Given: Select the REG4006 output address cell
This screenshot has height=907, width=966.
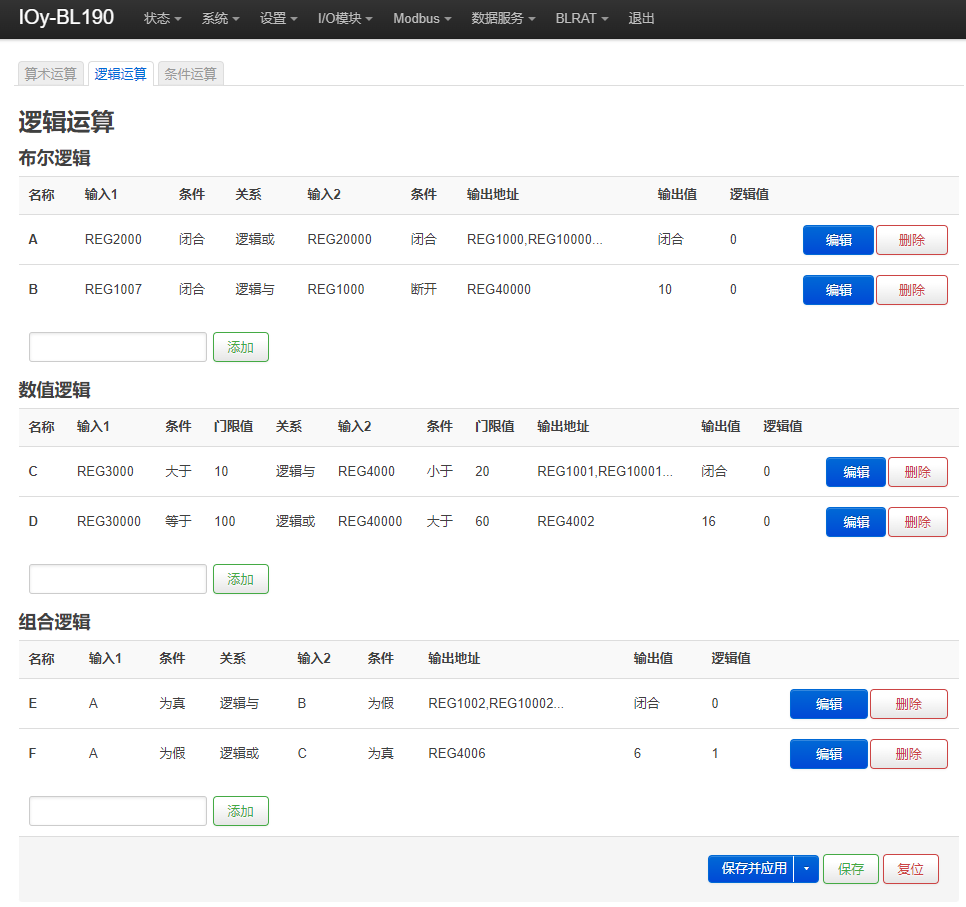Looking at the screenshot, I should click(457, 753).
